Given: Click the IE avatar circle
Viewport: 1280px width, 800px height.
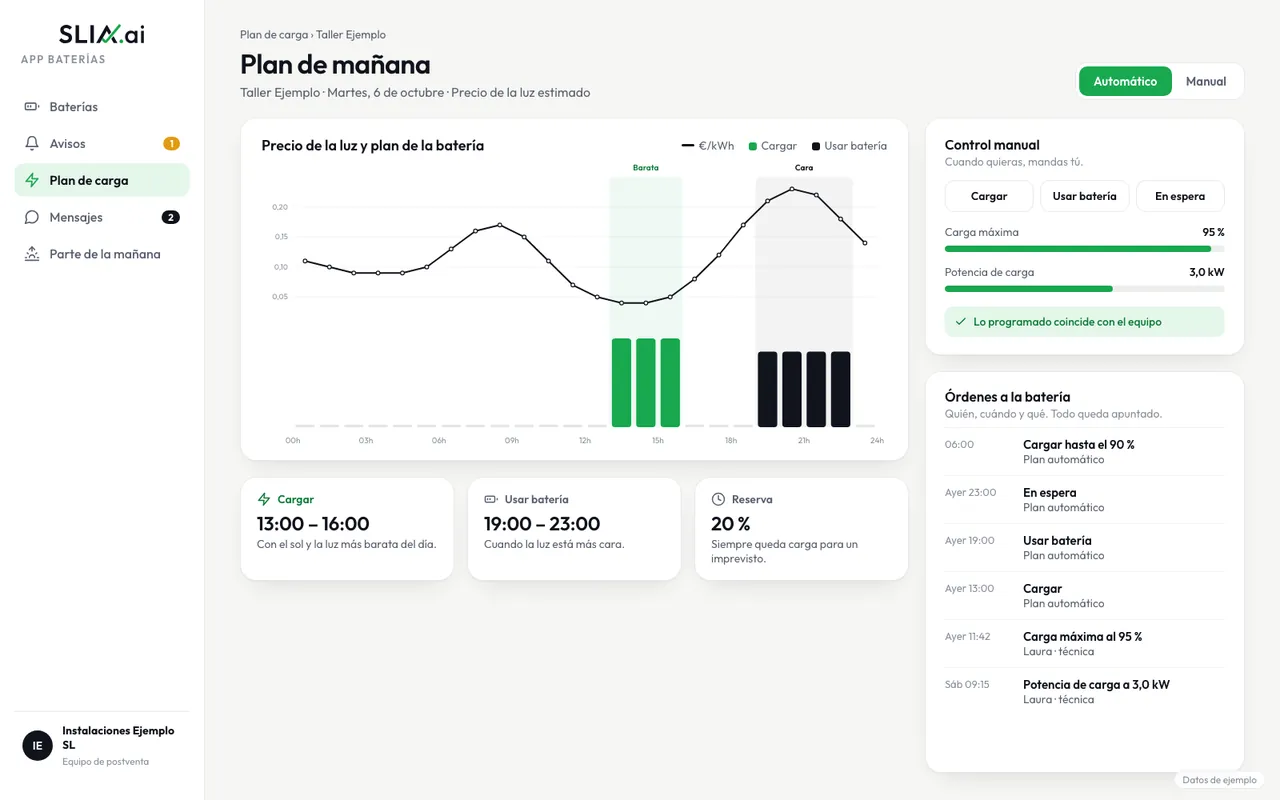Looking at the screenshot, I should click(37, 745).
